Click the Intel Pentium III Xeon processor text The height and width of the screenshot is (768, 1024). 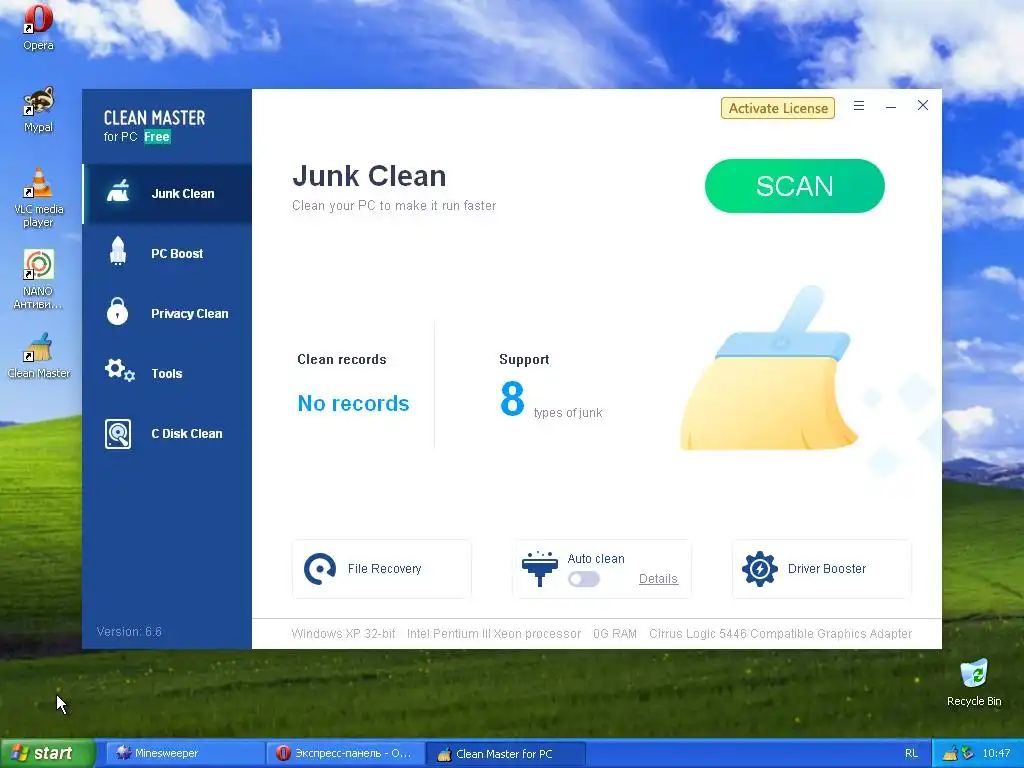494,633
